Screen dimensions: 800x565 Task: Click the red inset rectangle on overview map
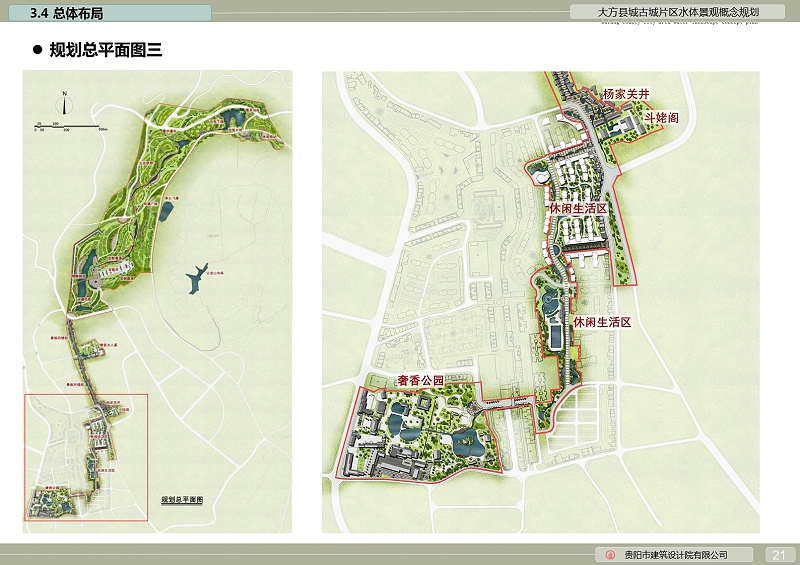point(85,395)
